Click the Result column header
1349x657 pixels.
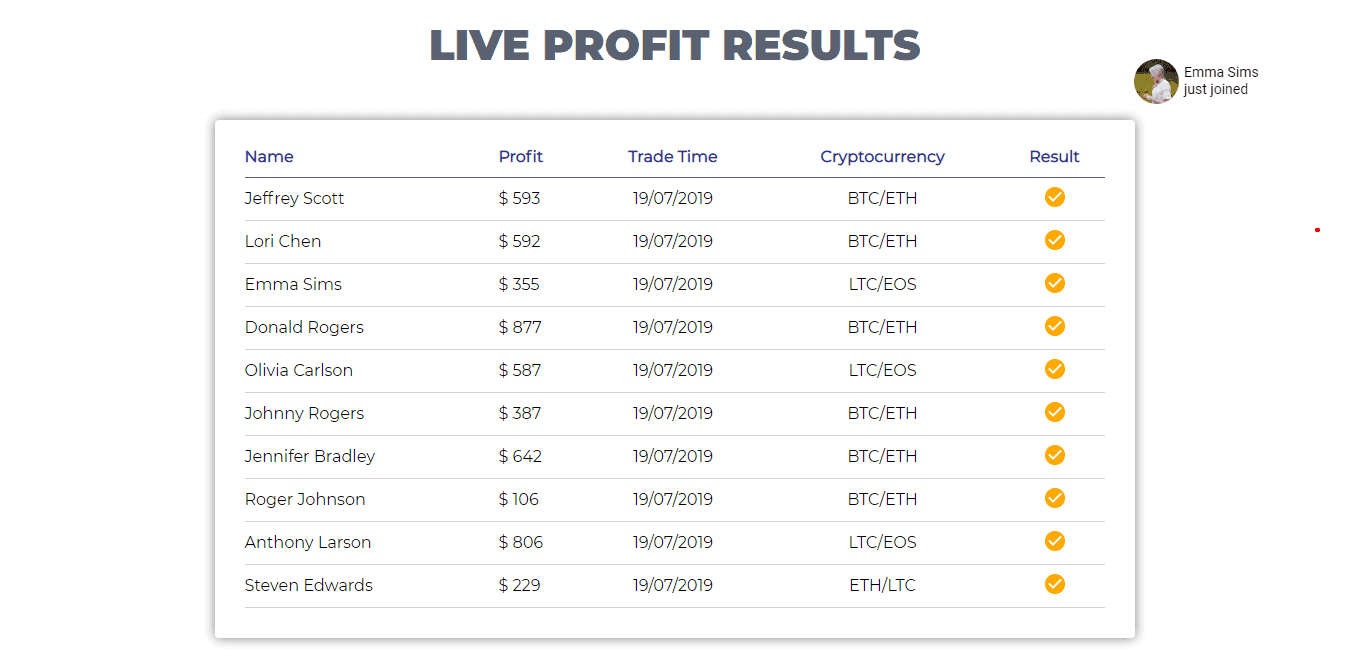click(x=1055, y=157)
